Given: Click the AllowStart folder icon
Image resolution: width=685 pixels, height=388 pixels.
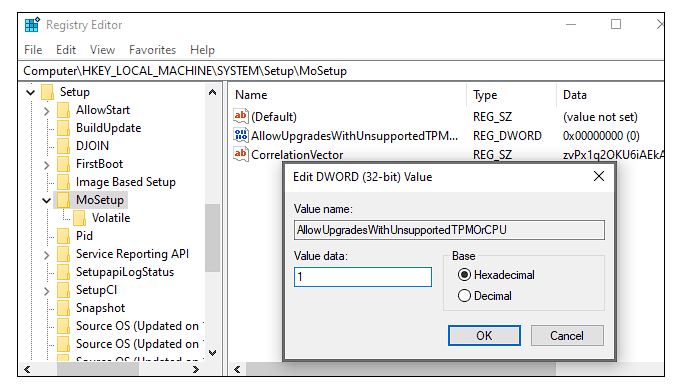Looking at the screenshot, I should coord(63,110).
